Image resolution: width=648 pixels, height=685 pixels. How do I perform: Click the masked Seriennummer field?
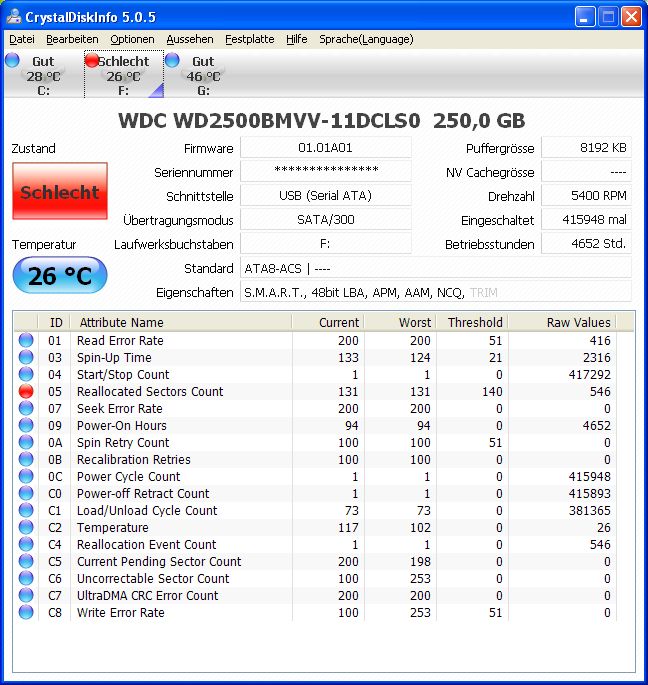tap(326, 171)
